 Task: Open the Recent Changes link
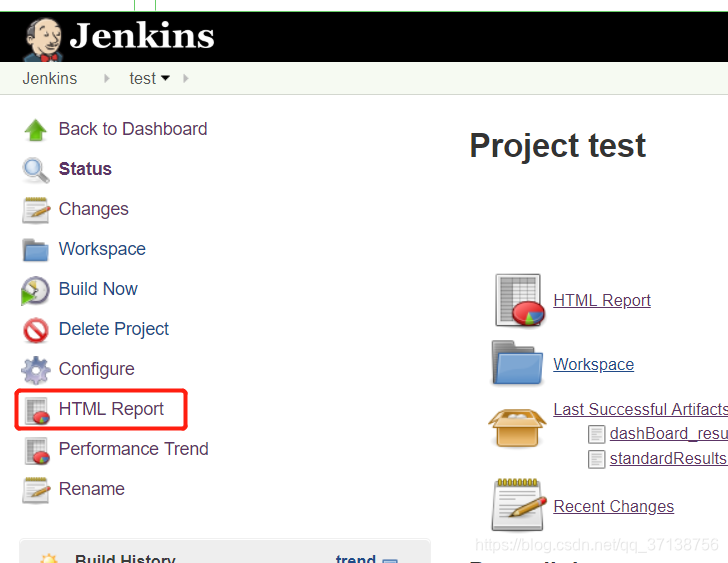coord(613,506)
